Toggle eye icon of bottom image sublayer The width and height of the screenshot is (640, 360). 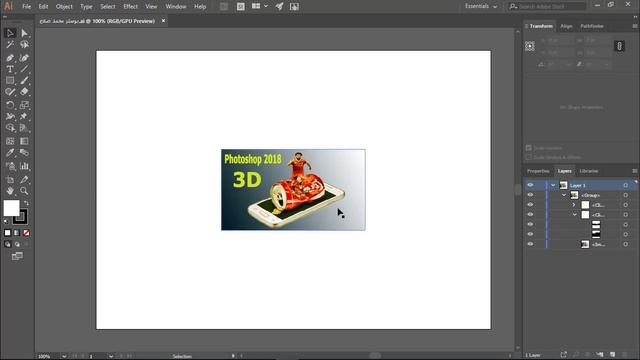click(530, 244)
